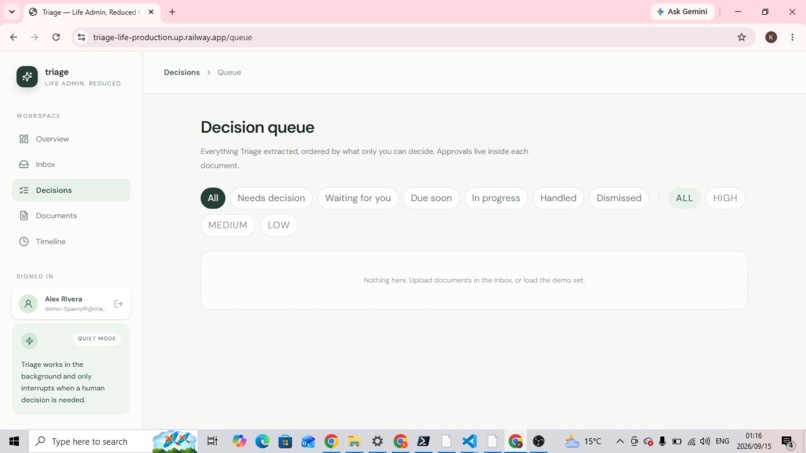The image size is (806, 453).
Task: Show Due soon items
Action: [431, 198]
